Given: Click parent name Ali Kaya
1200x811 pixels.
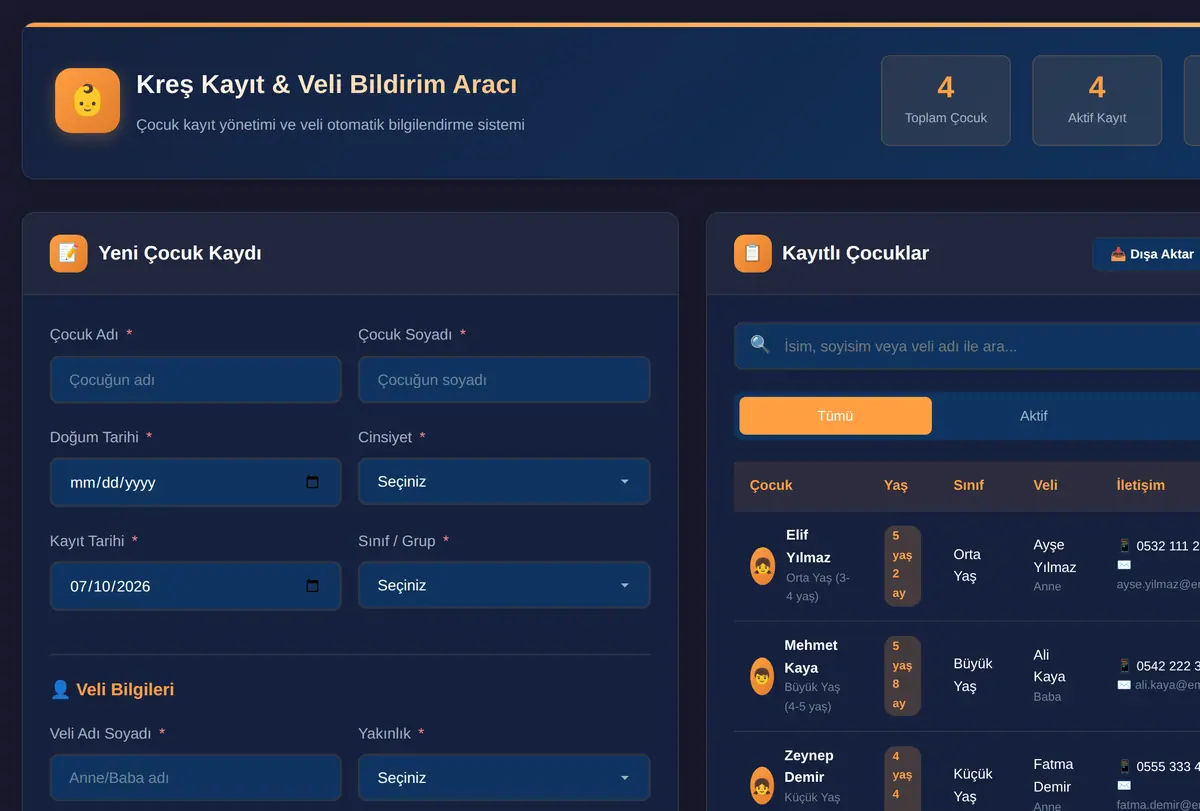Looking at the screenshot, I should point(1049,666).
